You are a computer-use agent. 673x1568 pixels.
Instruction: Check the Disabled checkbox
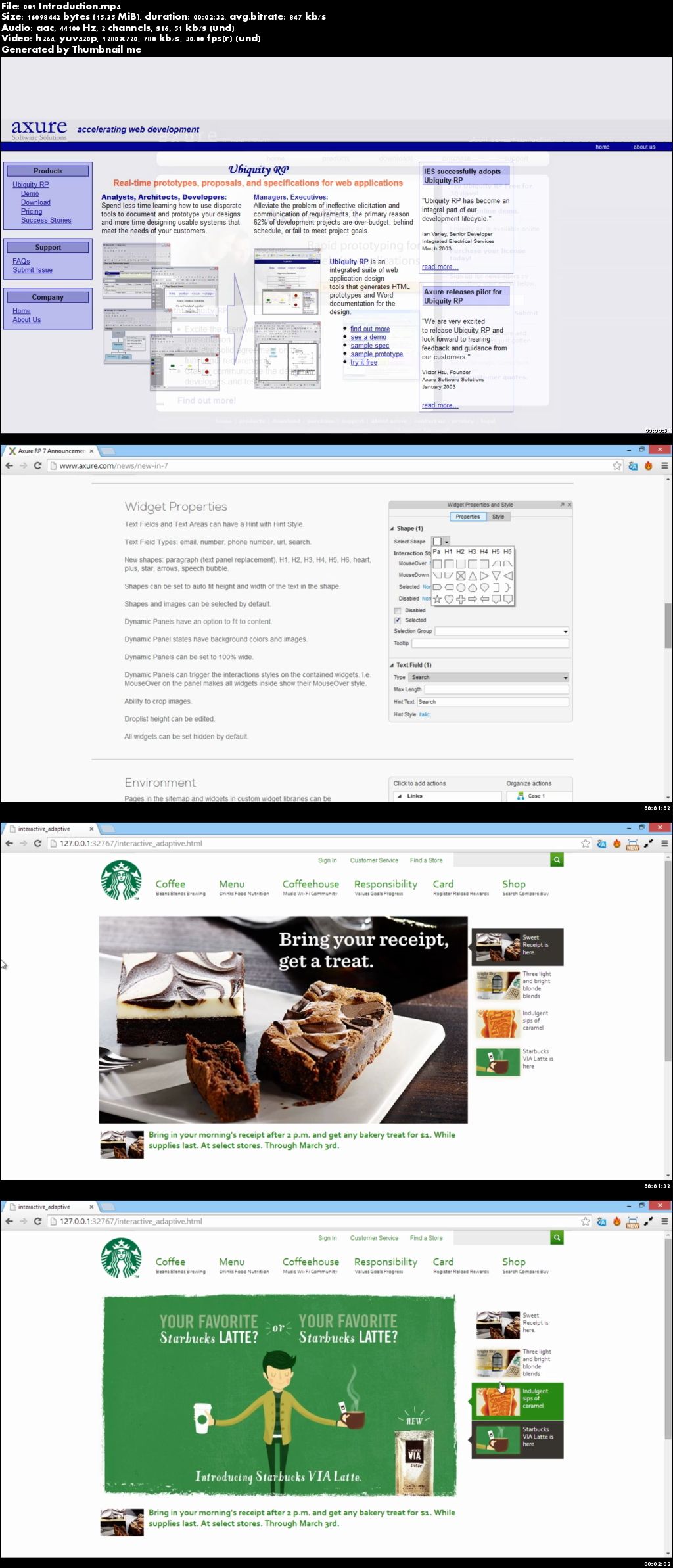398,611
